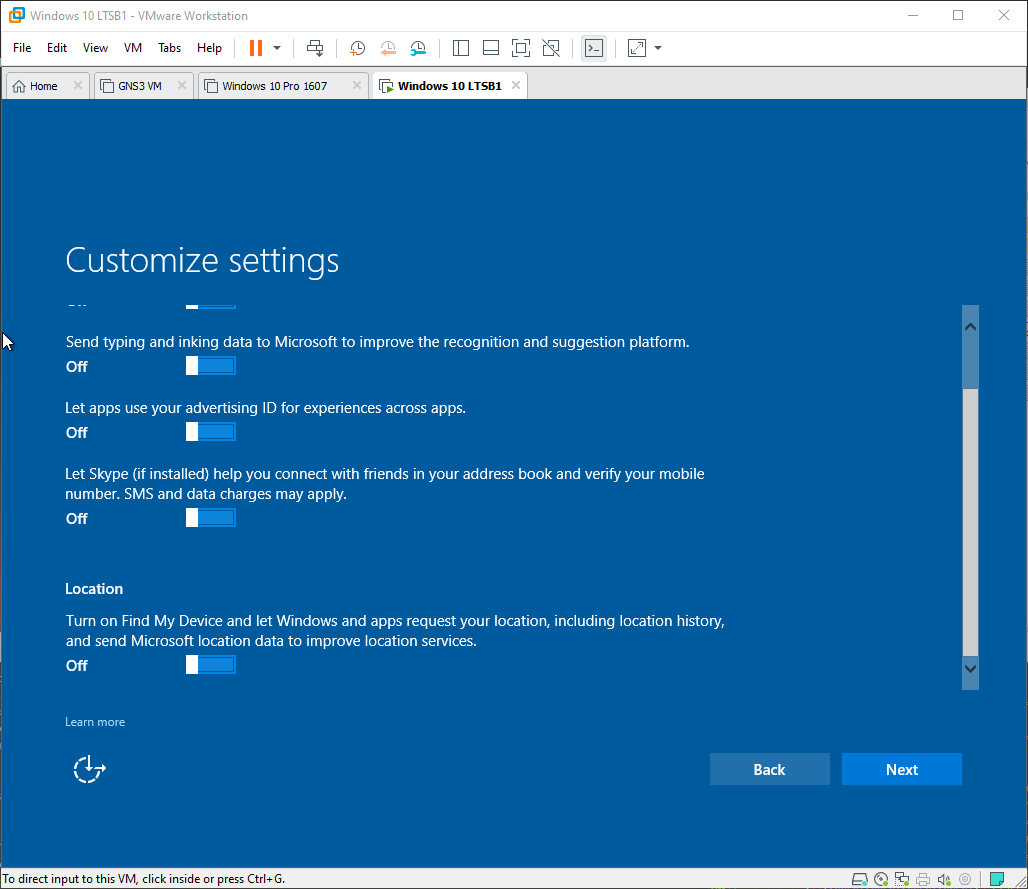The image size is (1028, 889).
Task: Click the message log note icon
Action: click(997, 879)
